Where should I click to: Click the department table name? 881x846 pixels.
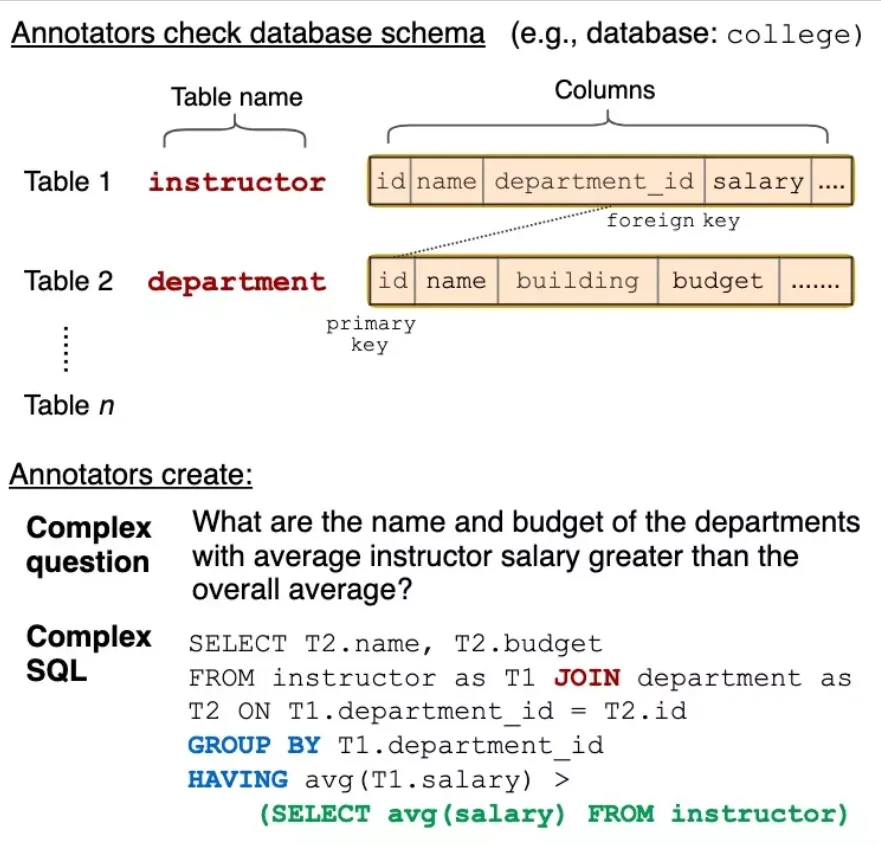(x=237, y=282)
